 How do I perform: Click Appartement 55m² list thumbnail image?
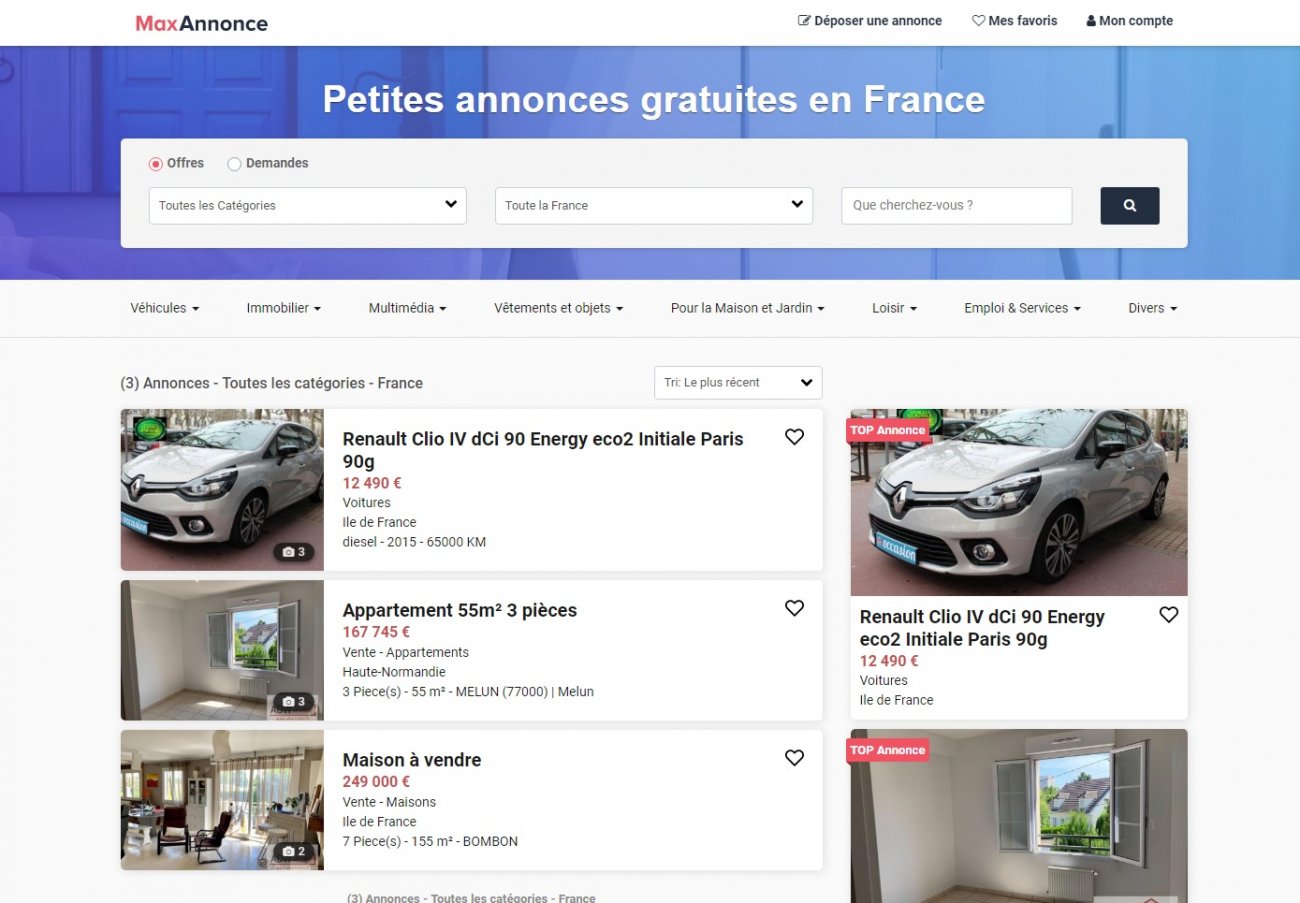(222, 650)
